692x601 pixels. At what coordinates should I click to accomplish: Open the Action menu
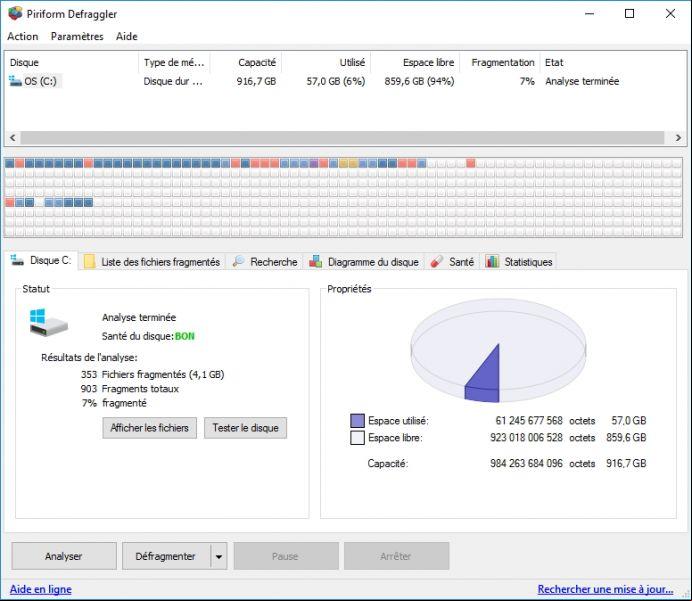[x=23, y=36]
